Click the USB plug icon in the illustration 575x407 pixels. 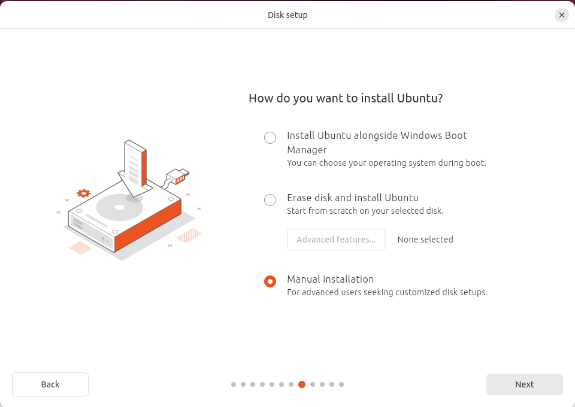[x=177, y=176]
